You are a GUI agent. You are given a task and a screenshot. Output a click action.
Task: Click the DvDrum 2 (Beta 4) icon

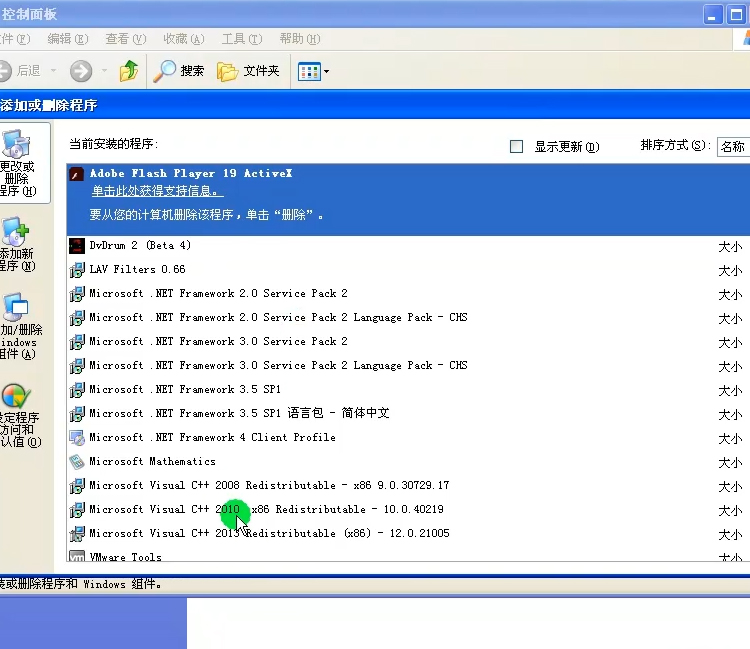point(77,246)
